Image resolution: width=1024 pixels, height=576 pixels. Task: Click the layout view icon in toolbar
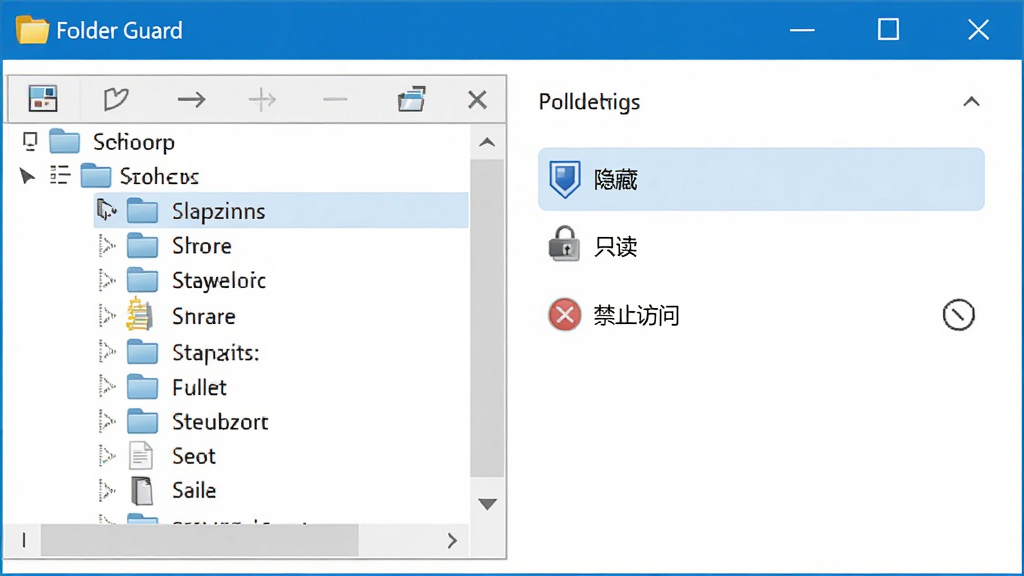click(43, 99)
